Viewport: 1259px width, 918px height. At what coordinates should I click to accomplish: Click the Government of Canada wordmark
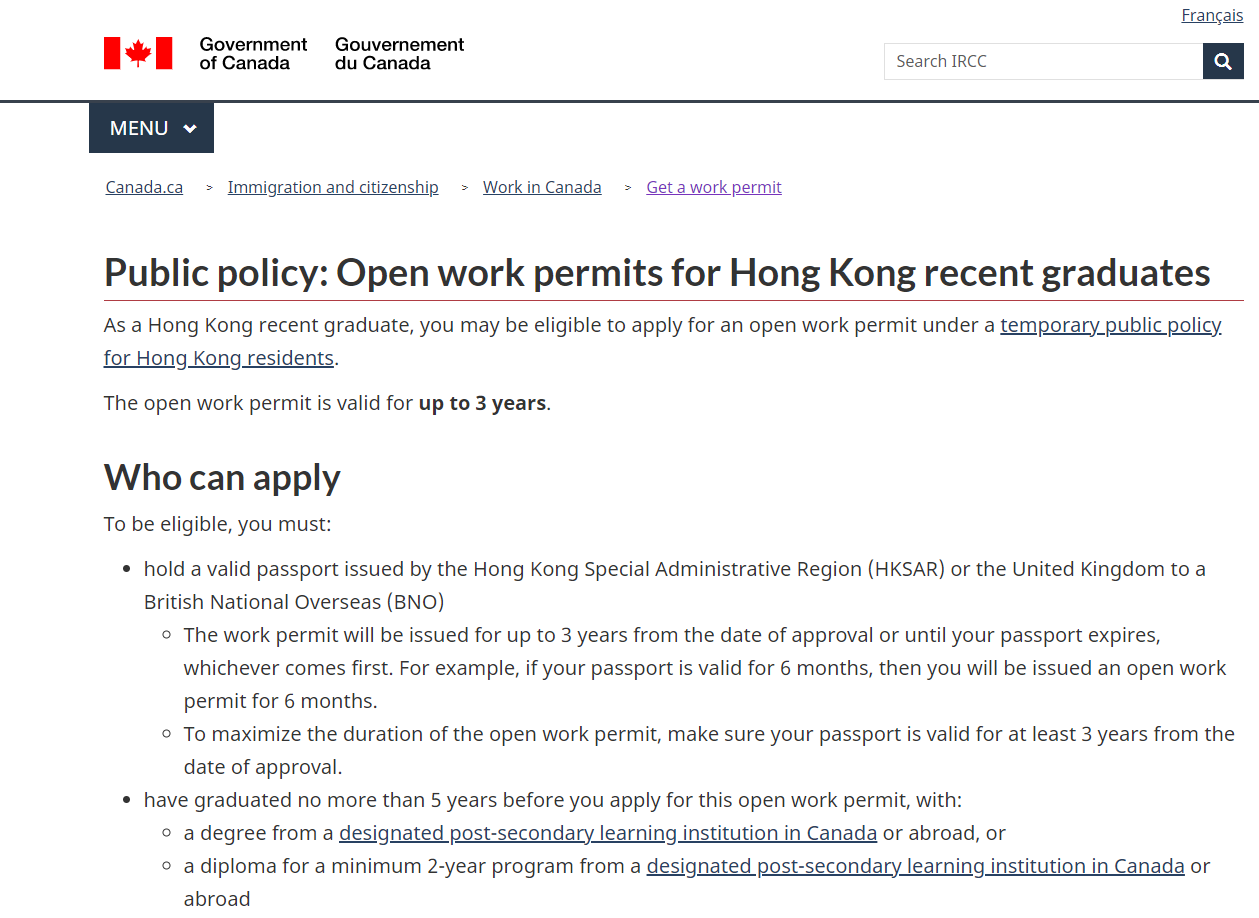click(x=284, y=53)
